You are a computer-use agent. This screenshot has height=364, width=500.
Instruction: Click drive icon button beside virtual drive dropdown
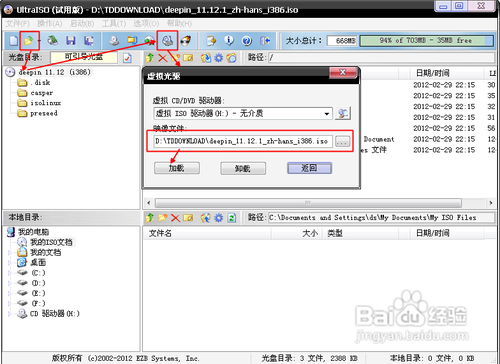[343, 113]
